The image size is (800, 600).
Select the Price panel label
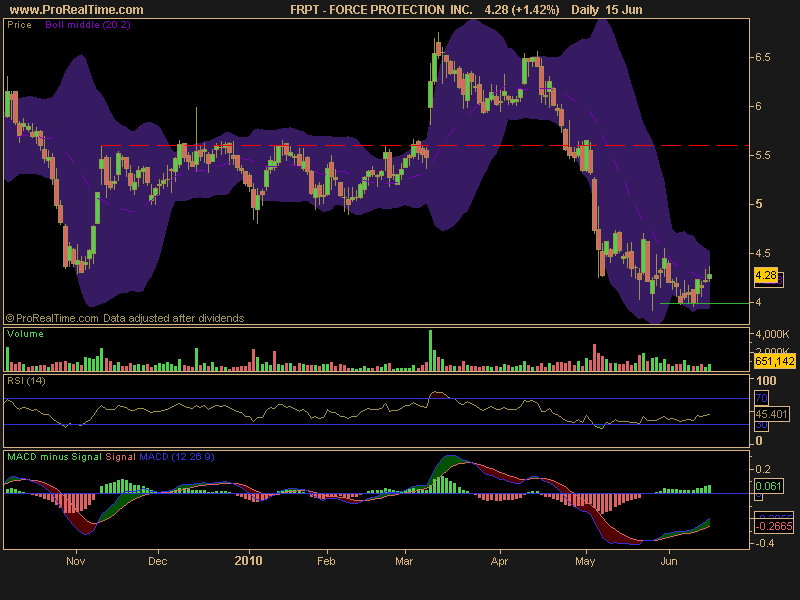click(x=19, y=24)
